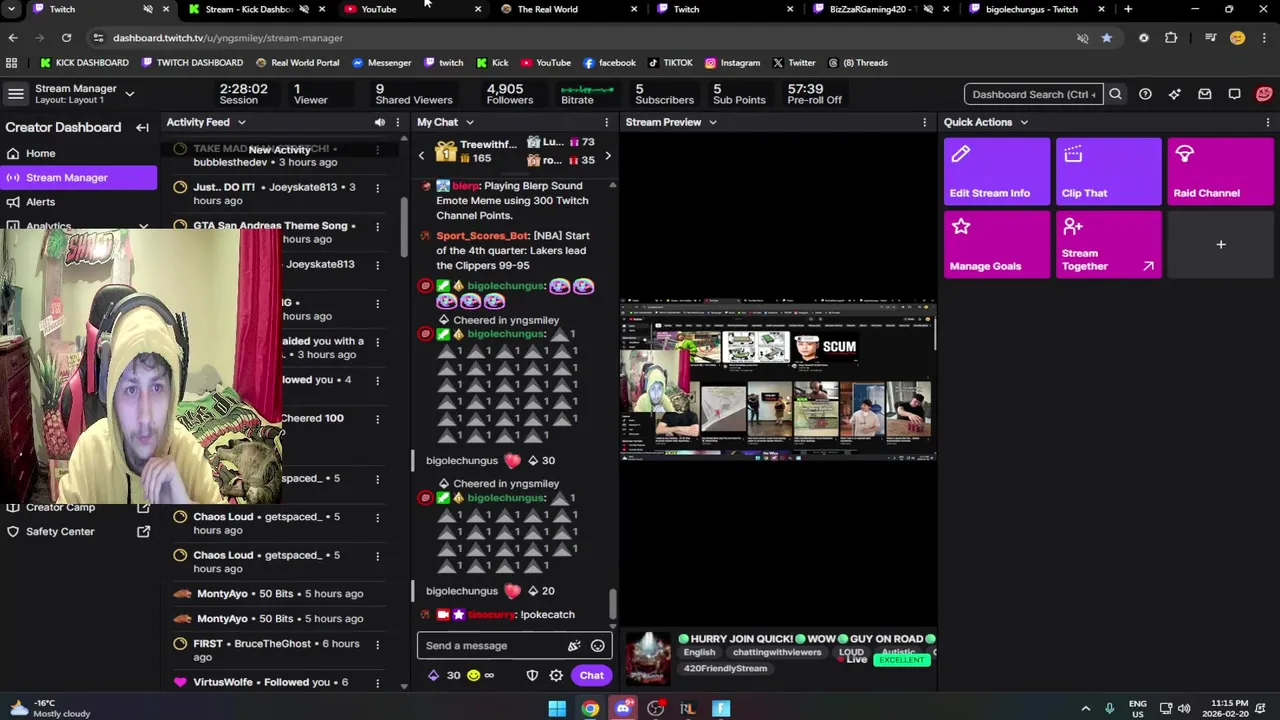Viewport: 1280px width, 720px height.
Task: Open TWITCH DASHBOARD bookmark
Action: pos(193,62)
